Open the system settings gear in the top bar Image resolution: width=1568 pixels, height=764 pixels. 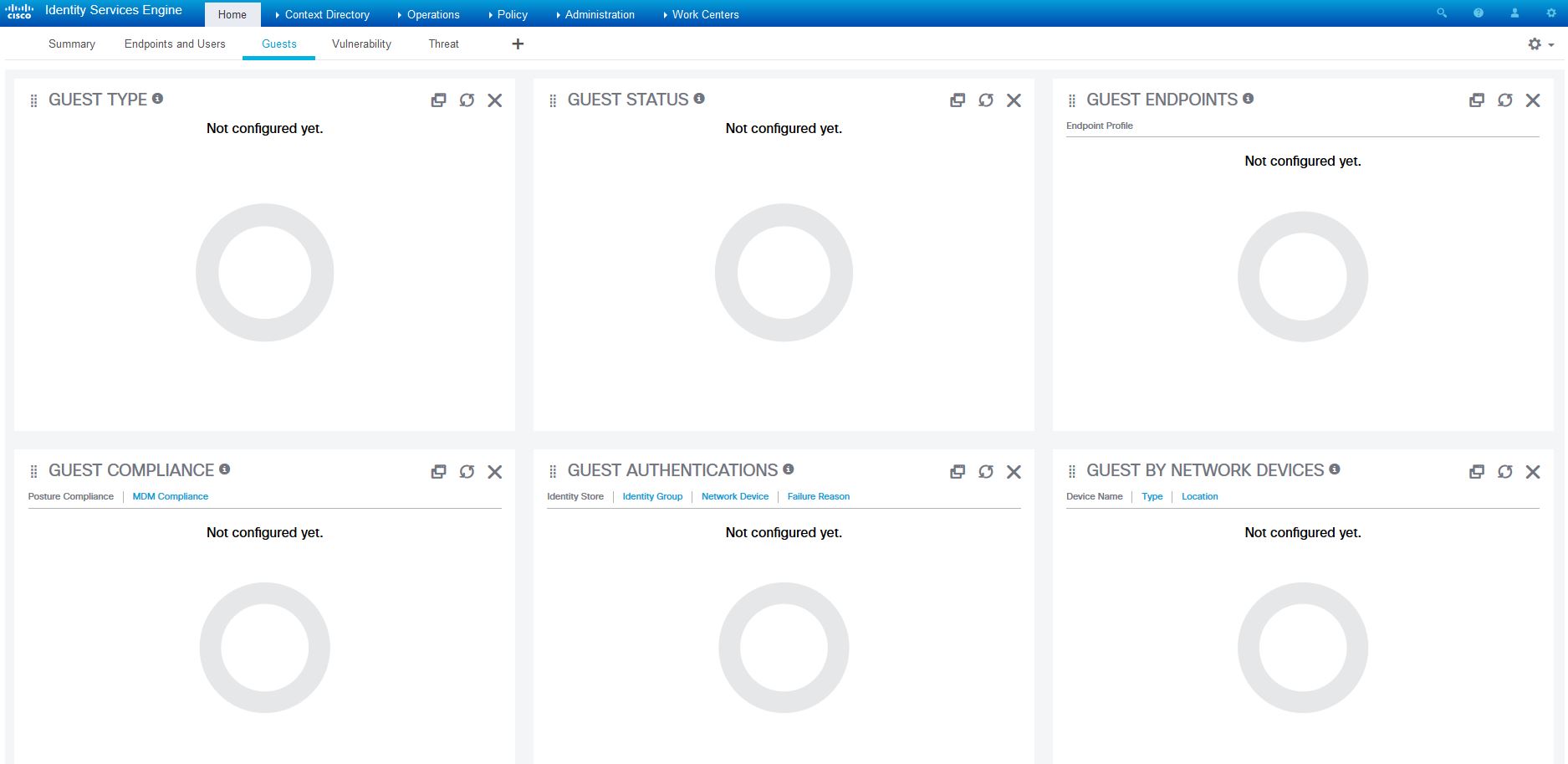[x=1551, y=13]
